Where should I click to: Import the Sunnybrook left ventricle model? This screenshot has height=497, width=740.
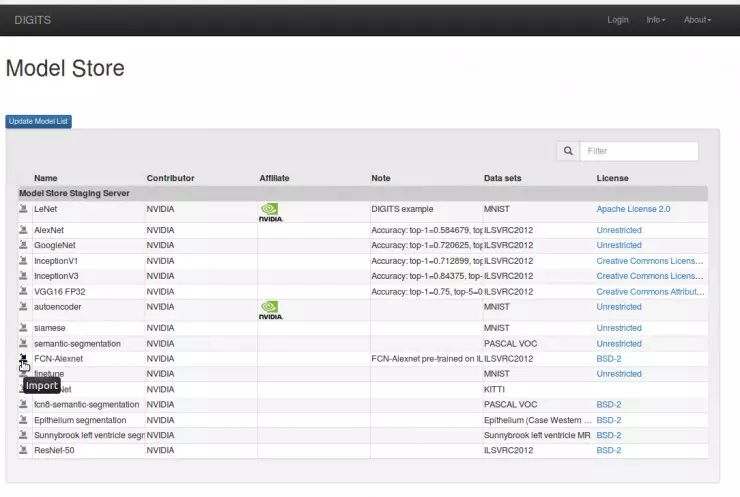[23, 435]
